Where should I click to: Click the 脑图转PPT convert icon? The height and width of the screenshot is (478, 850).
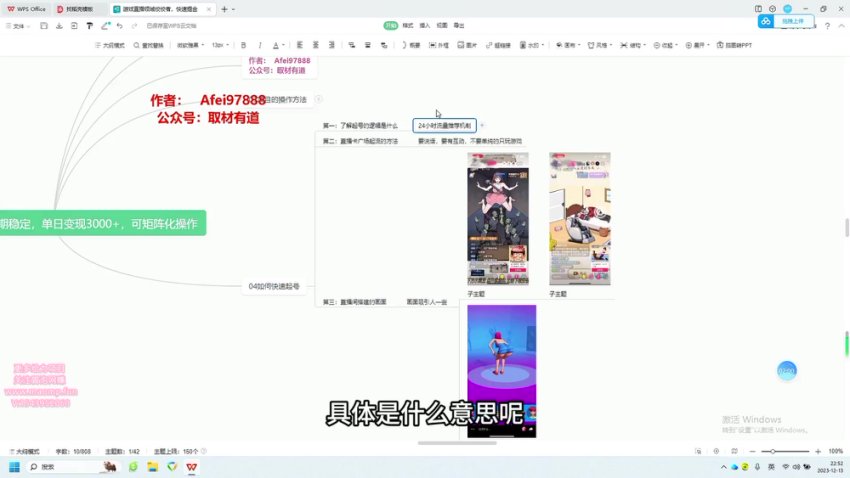point(736,45)
